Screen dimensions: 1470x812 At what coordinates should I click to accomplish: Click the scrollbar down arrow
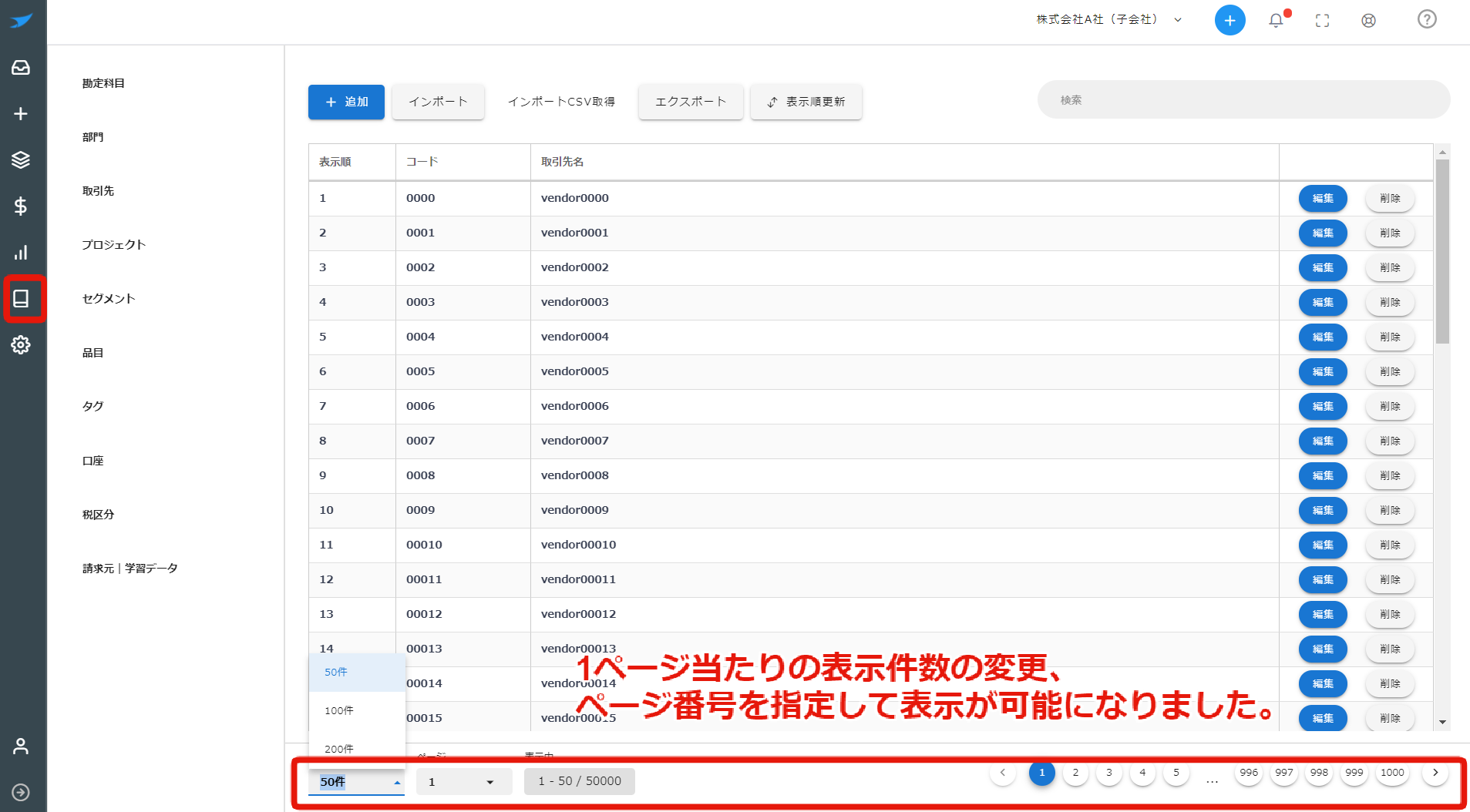coord(1442,723)
